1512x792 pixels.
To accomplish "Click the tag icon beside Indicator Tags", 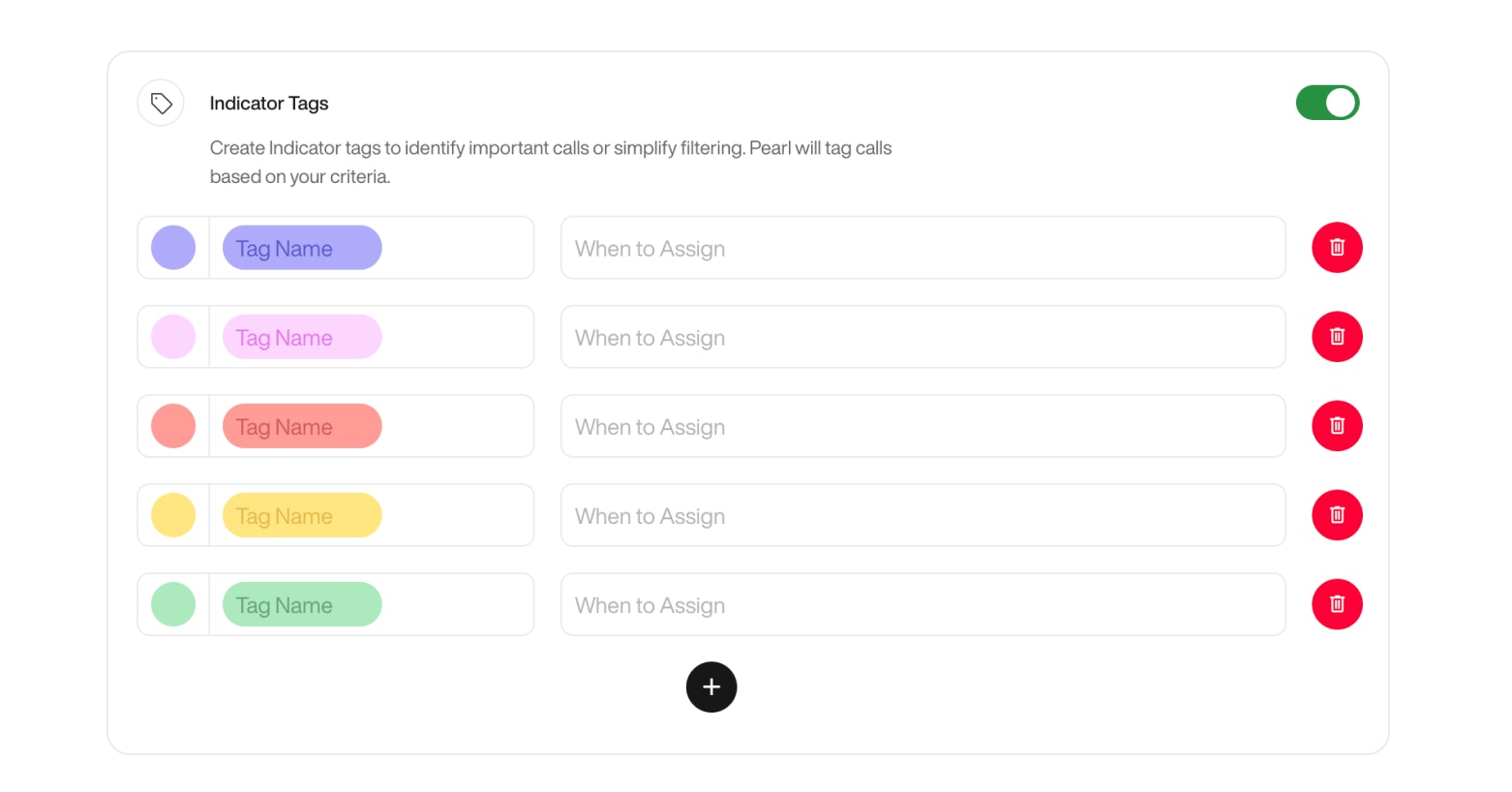I will pos(160,102).
